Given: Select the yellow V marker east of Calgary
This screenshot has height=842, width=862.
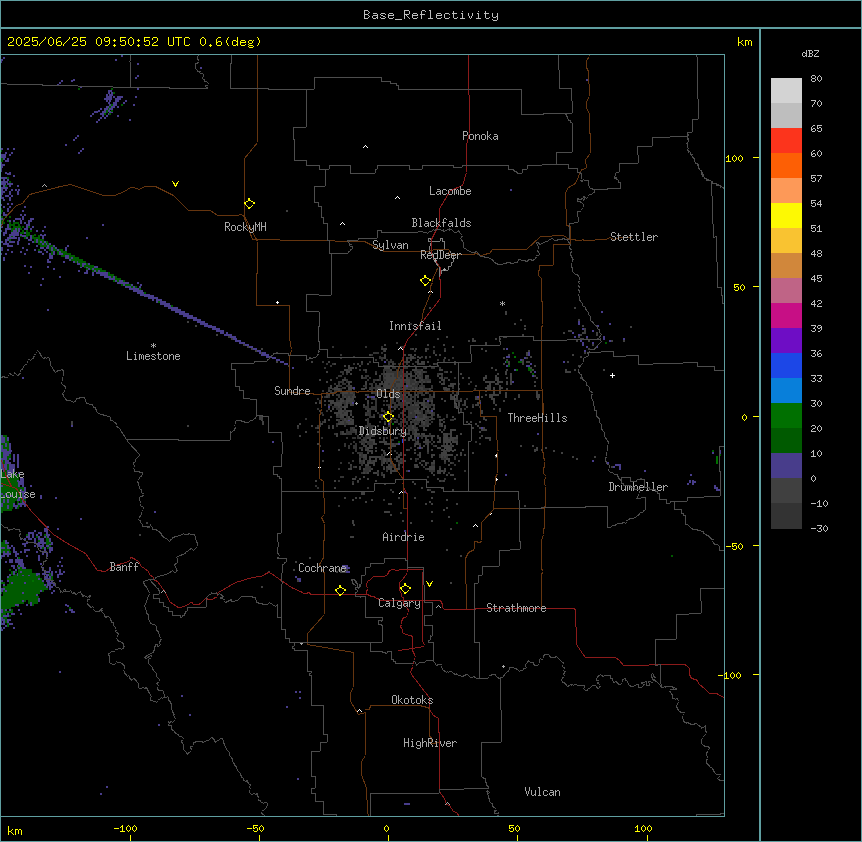Looking at the screenshot, I should pos(429,584).
